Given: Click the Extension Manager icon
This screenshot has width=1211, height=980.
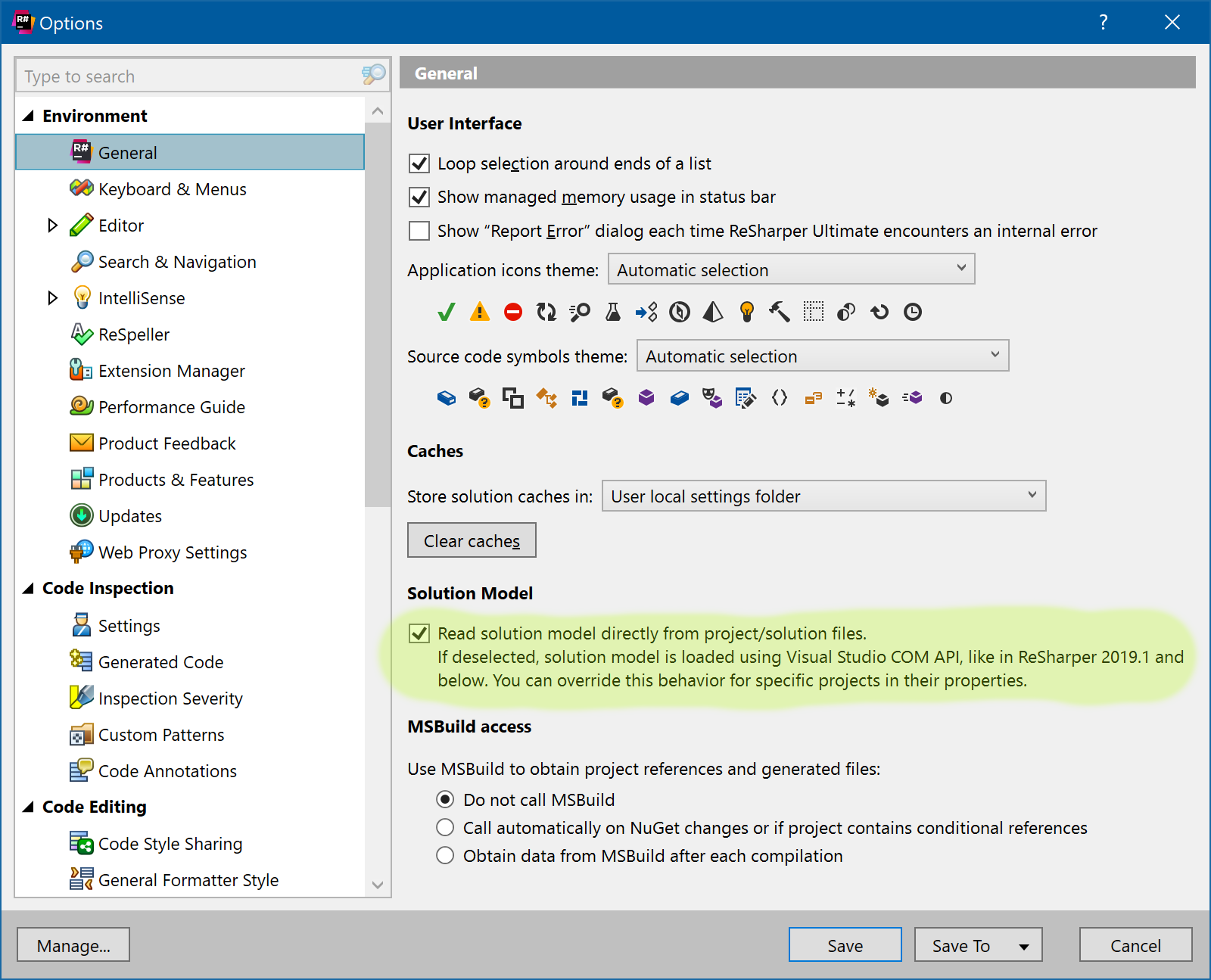Looking at the screenshot, I should click(81, 370).
